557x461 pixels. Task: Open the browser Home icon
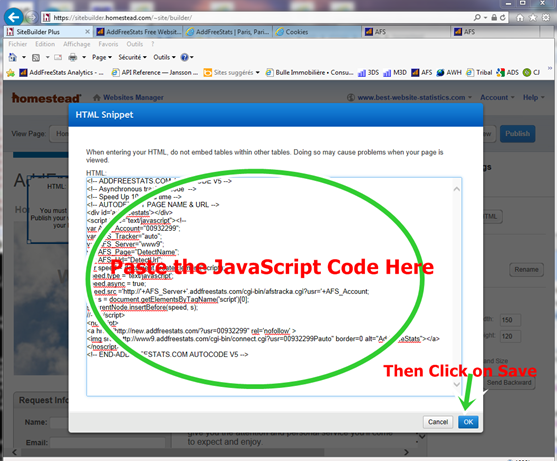(x=520, y=17)
